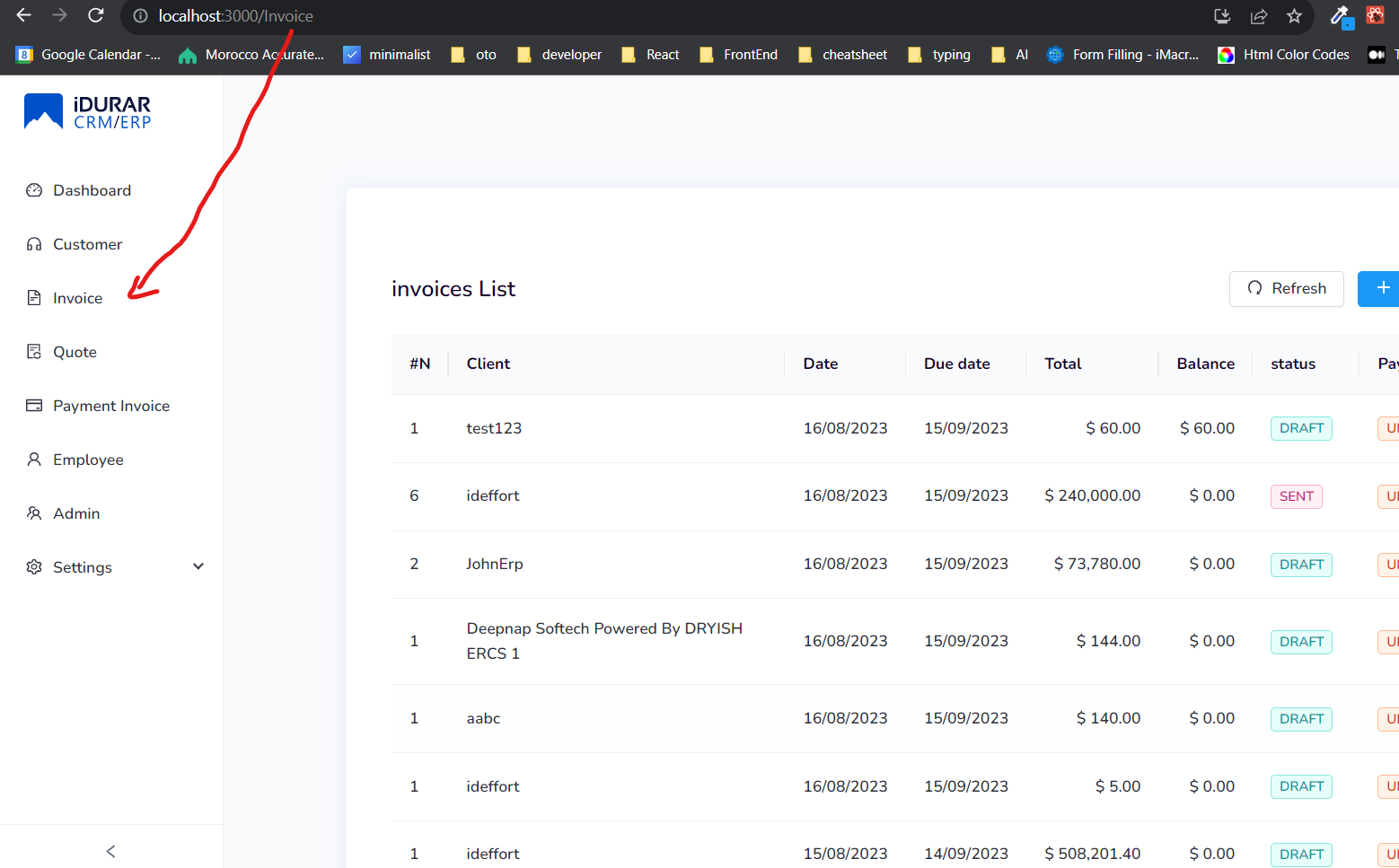The height and width of the screenshot is (868, 1399).
Task: Bookmark the page with the star icon
Action: pos(1294,16)
